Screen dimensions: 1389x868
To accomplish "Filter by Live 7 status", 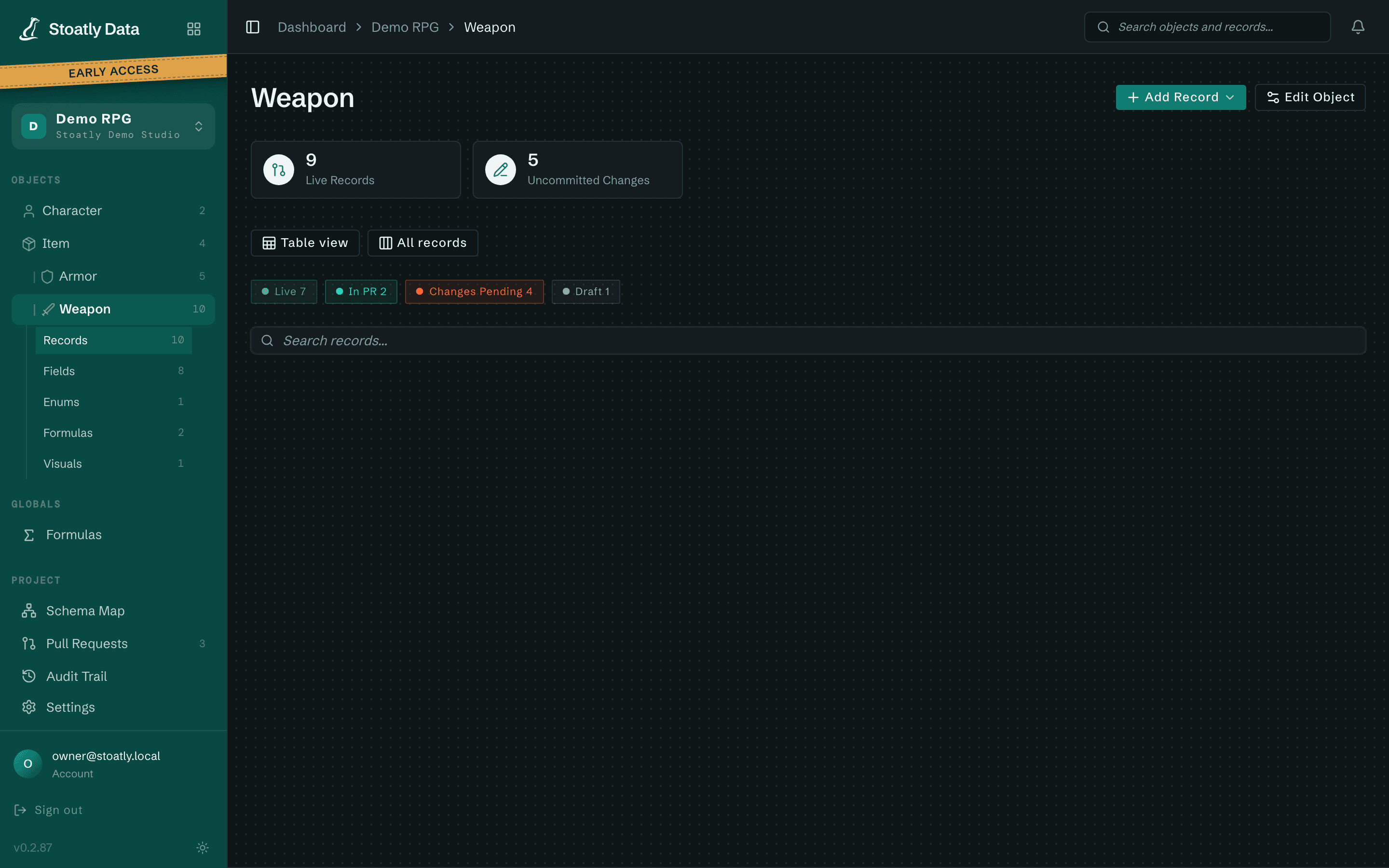I will [x=284, y=292].
